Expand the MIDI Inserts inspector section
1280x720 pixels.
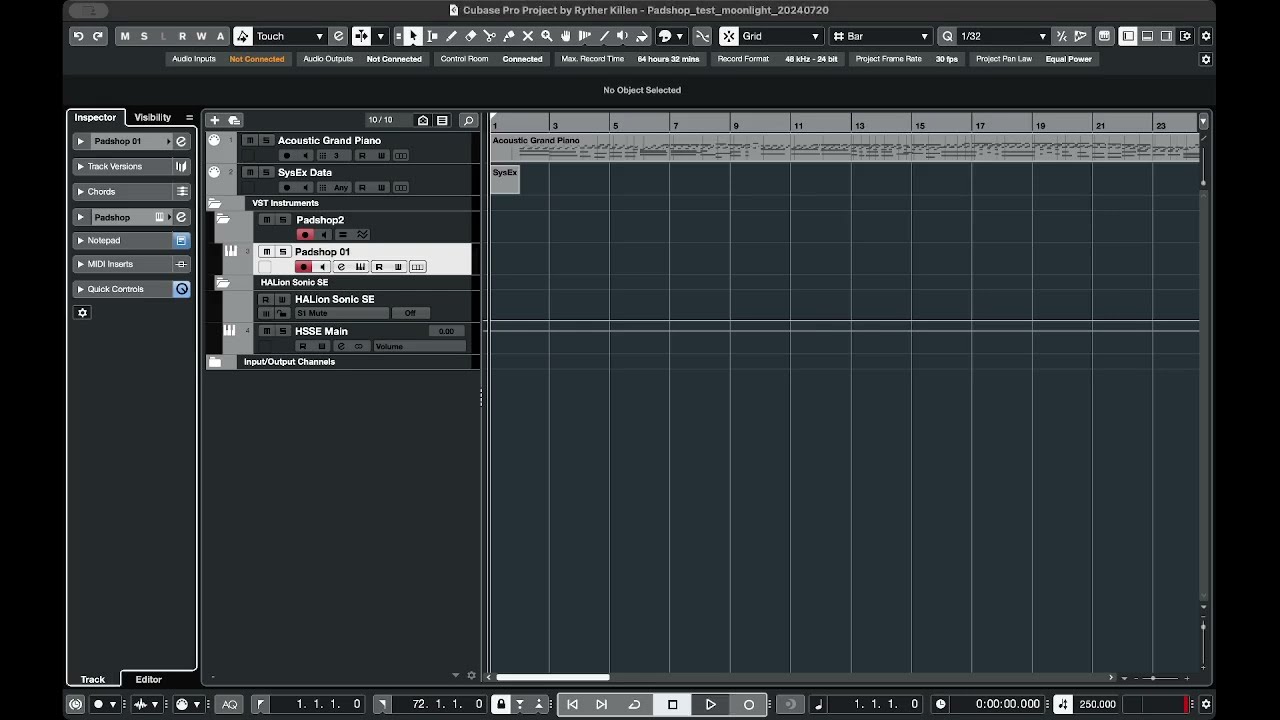tap(81, 265)
